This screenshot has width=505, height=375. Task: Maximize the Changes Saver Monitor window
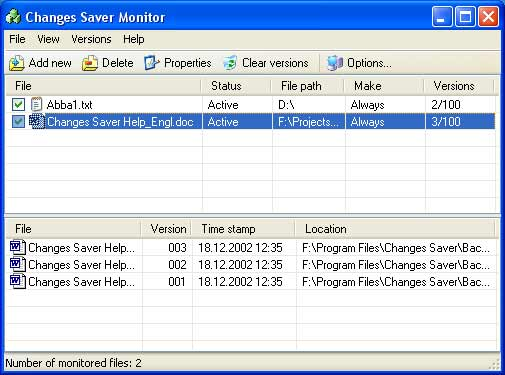click(x=465, y=16)
